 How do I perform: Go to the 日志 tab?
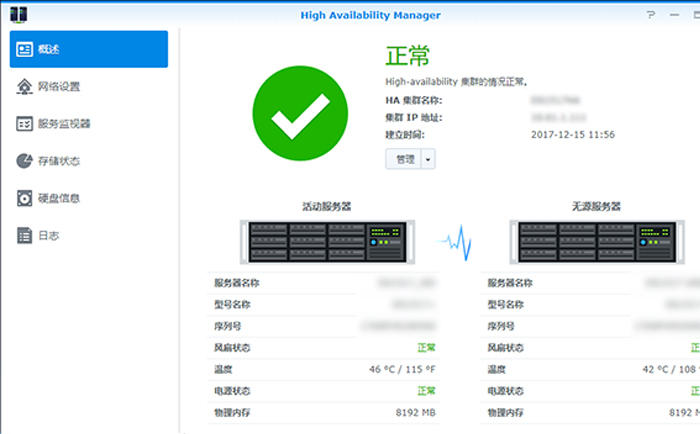pos(48,236)
